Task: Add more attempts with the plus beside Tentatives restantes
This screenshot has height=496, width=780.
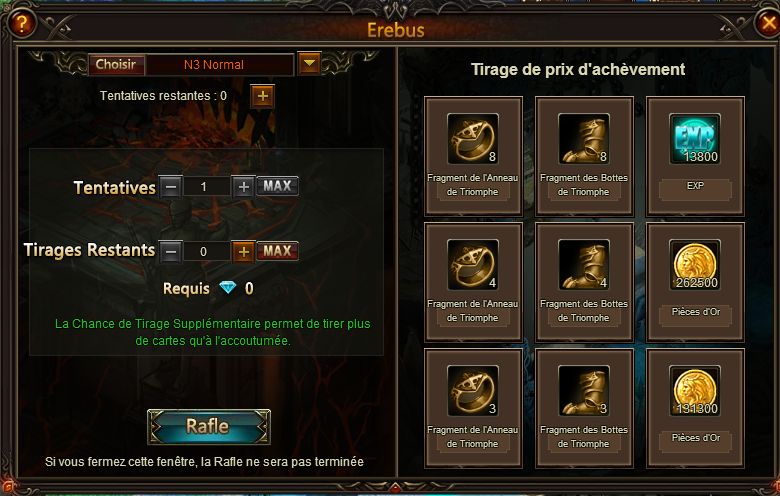Action: tap(263, 96)
